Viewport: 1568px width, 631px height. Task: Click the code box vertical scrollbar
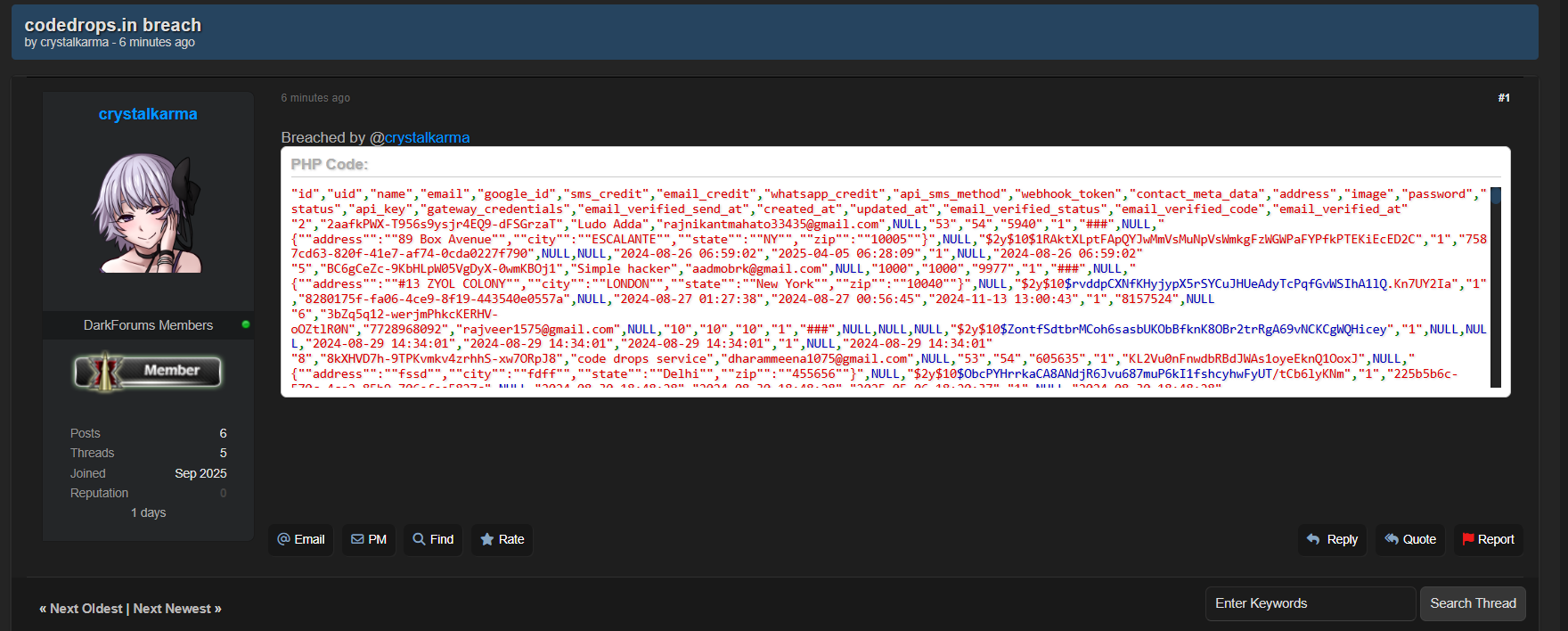[1496, 287]
